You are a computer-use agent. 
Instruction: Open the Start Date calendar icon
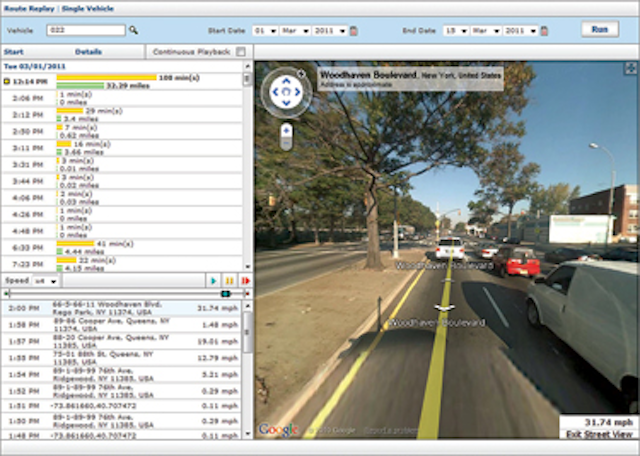(x=354, y=31)
